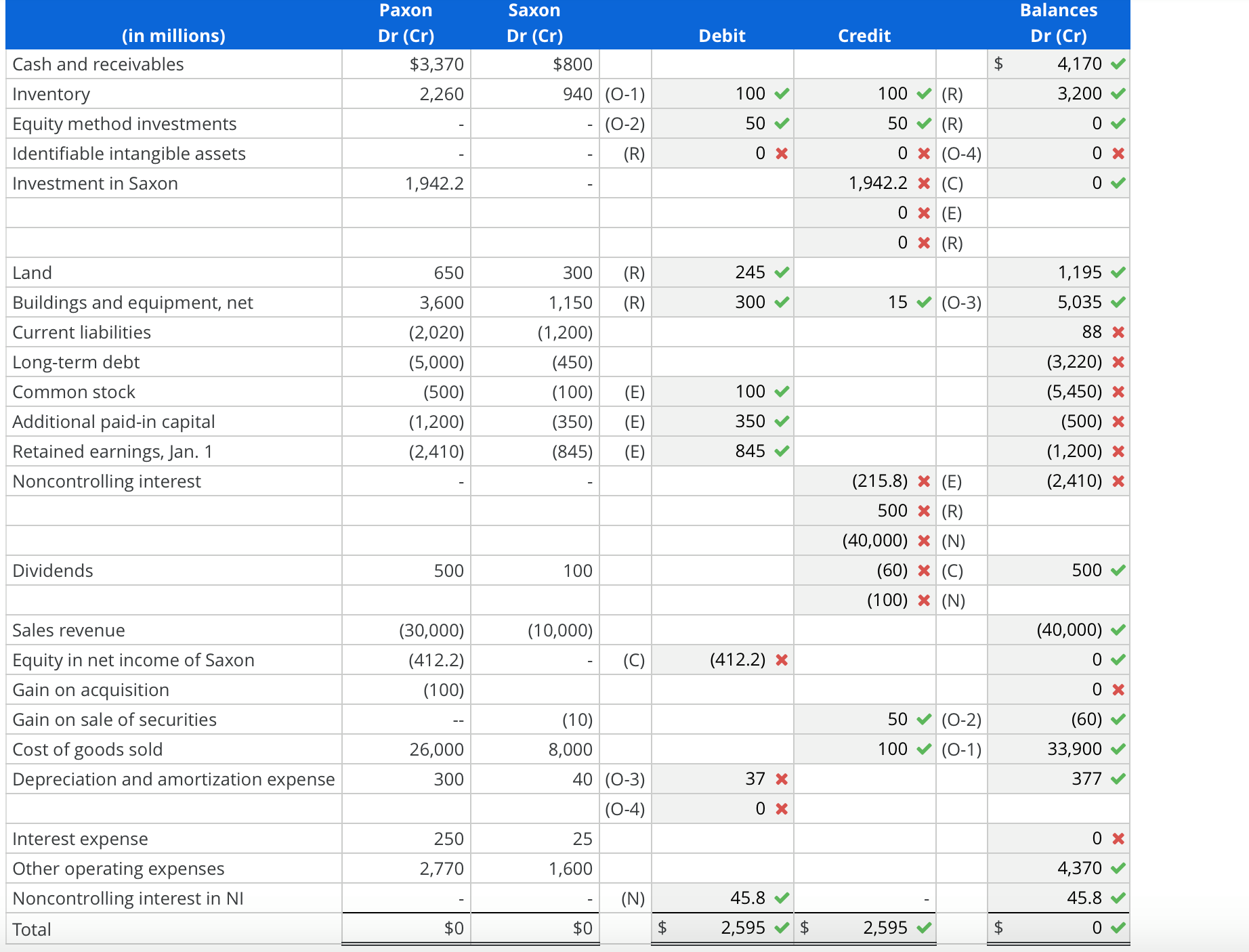Click Inventory debit field showing 100
1249x952 pixels.
coord(722,93)
